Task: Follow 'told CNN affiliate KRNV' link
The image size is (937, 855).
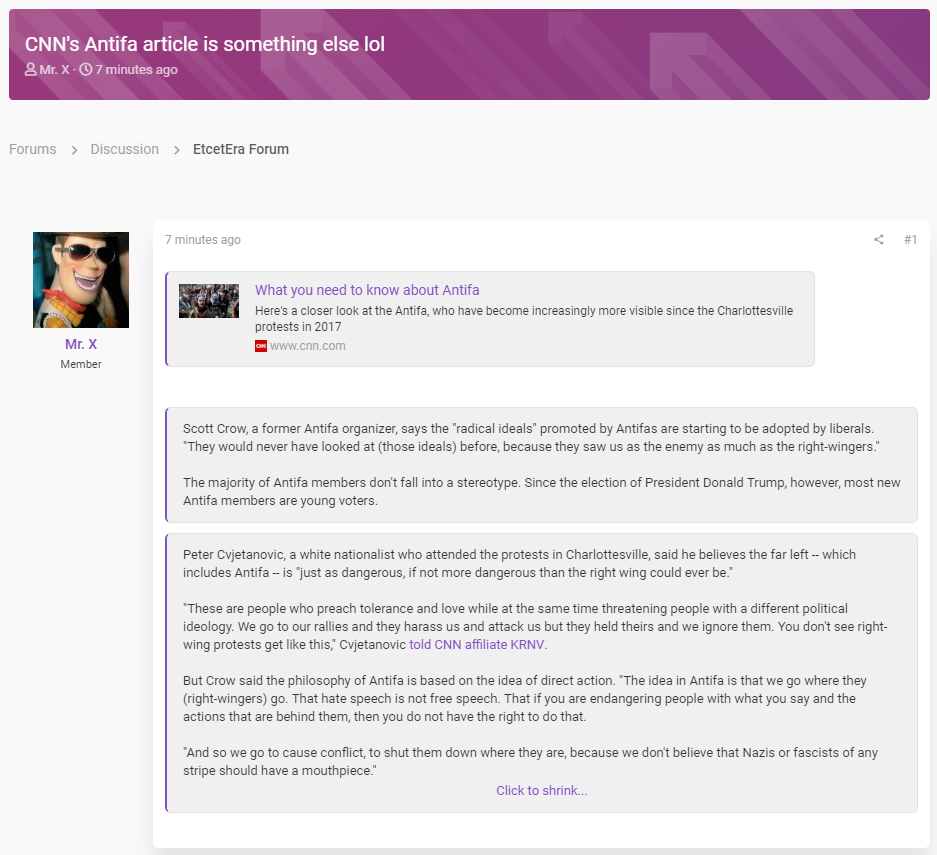Action: [476, 645]
